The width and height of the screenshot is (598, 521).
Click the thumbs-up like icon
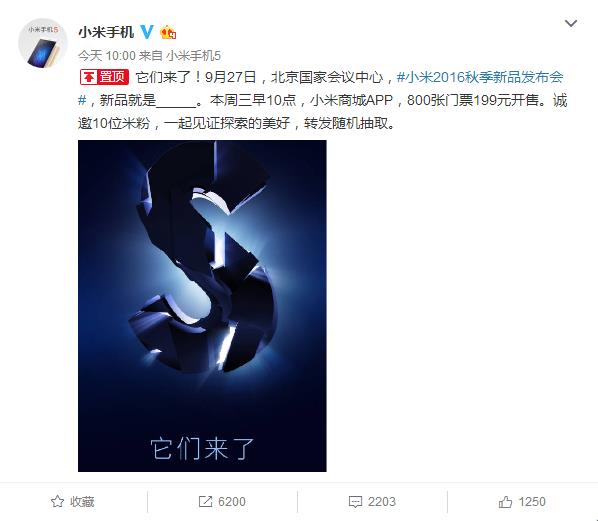point(505,502)
